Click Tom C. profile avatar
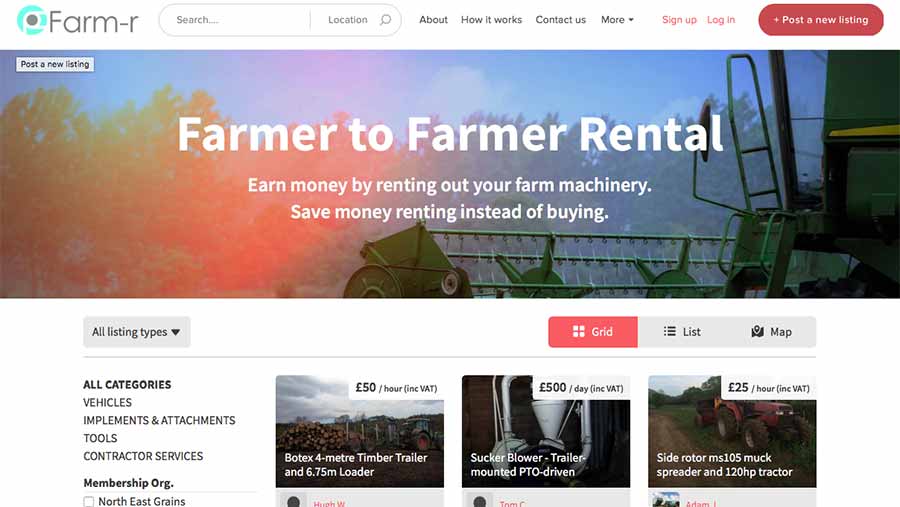The width and height of the screenshot is (900, 507). [x=479, y=500]
